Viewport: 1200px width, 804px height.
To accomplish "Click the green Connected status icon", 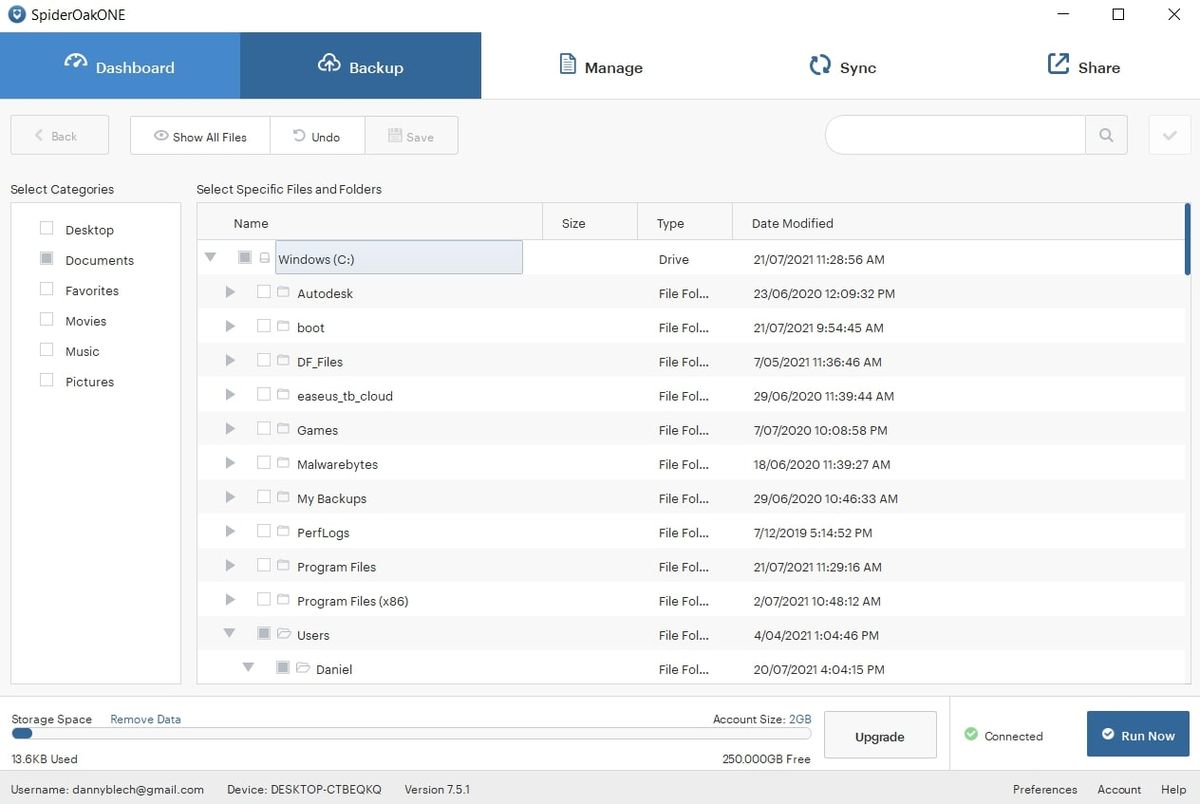I will [969, 735].
